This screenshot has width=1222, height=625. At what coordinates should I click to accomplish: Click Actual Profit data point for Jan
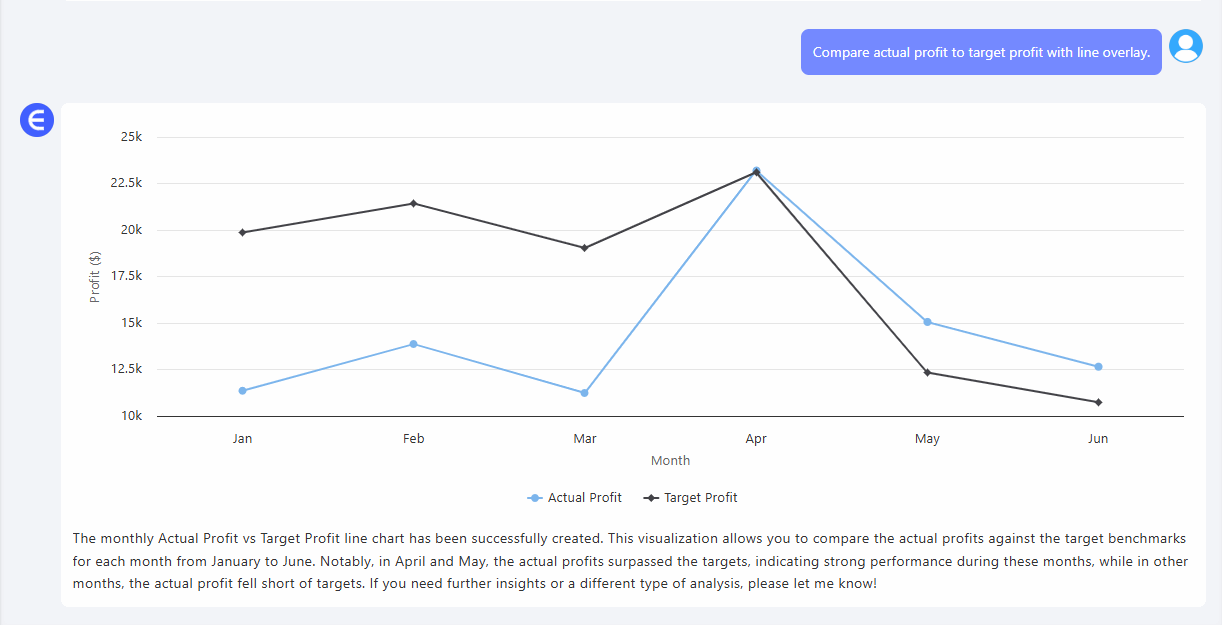242,391
